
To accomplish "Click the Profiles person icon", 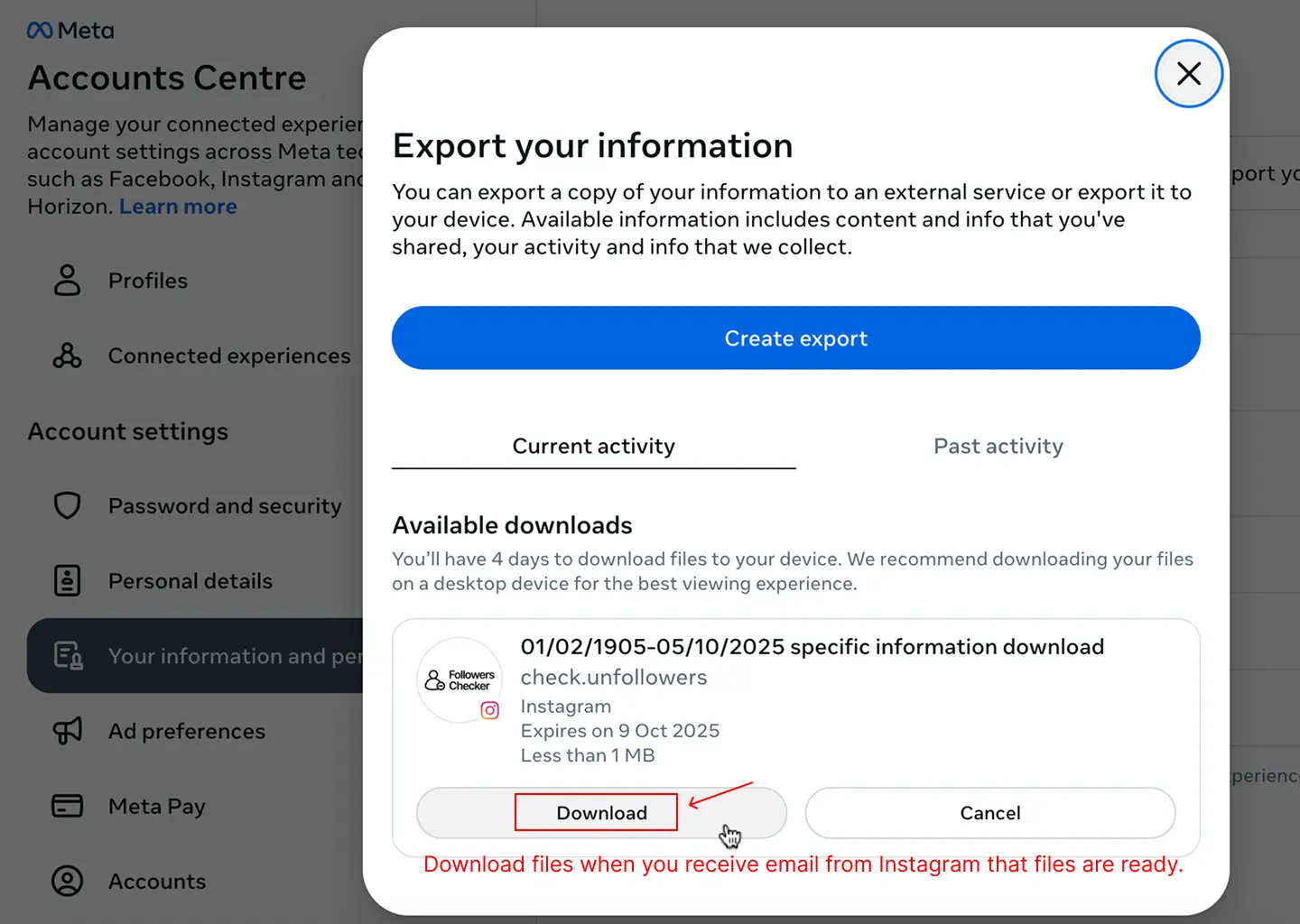I will [67, 281].
